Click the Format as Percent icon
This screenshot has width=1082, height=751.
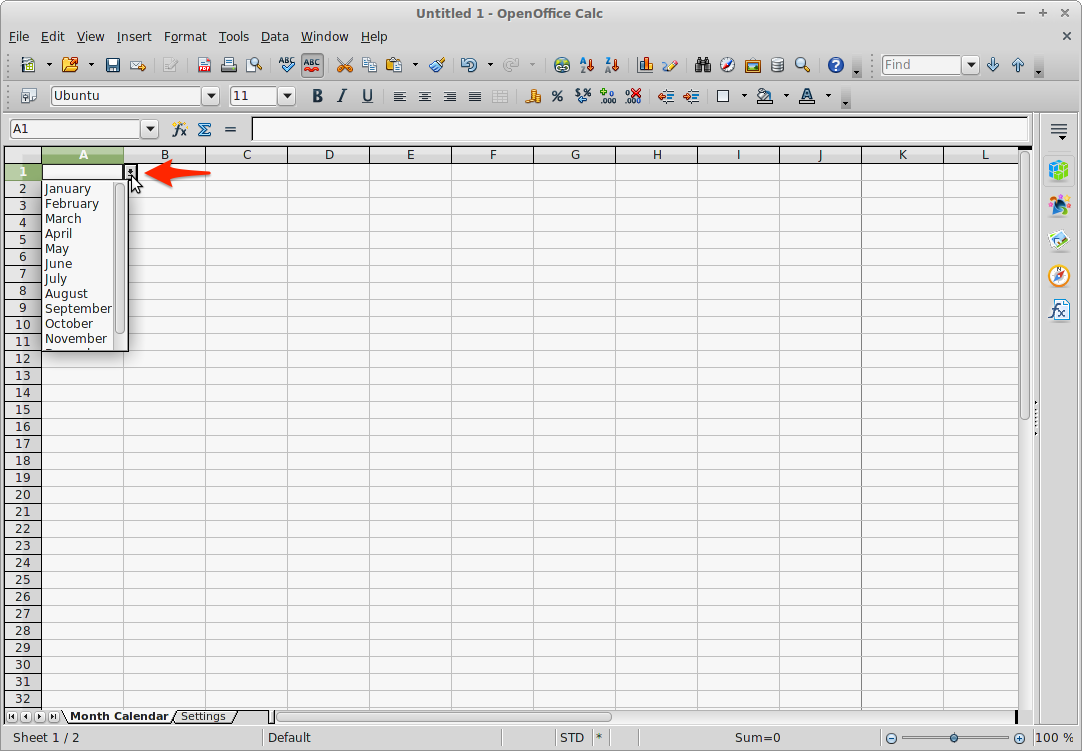click(557, 97)
